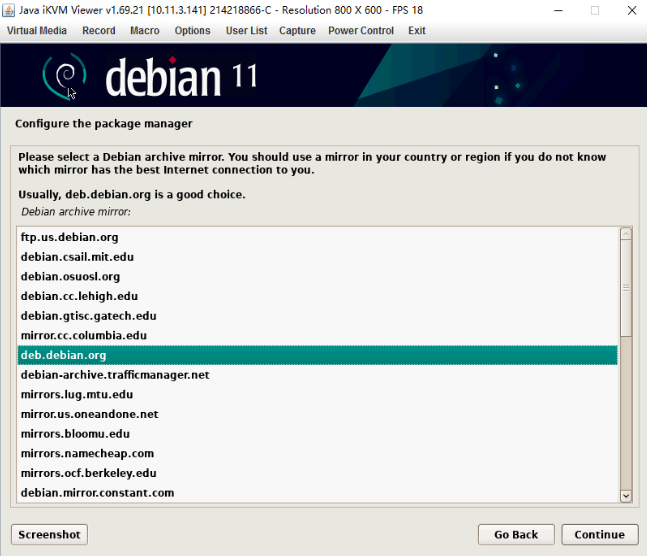Click Continue to confirm the mirror
The height and width of the screenshot is (556, 647).
tap(600, 535)
